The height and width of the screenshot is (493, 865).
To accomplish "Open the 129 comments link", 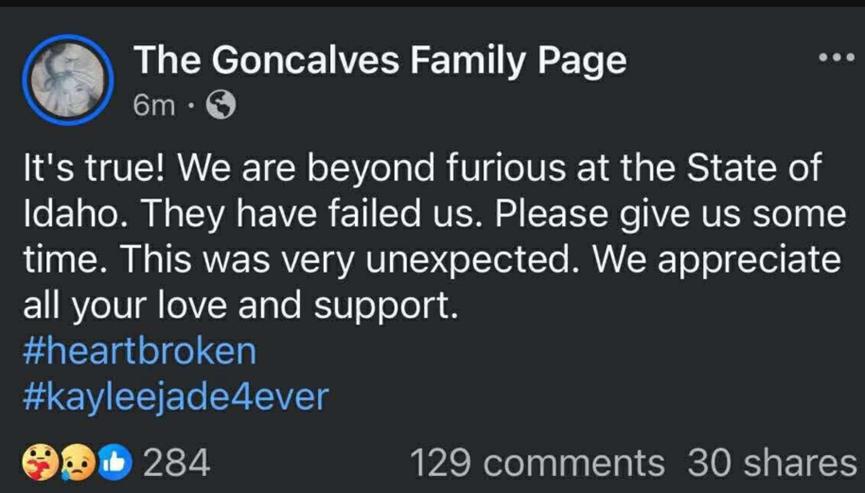I will tap(537, 462).
